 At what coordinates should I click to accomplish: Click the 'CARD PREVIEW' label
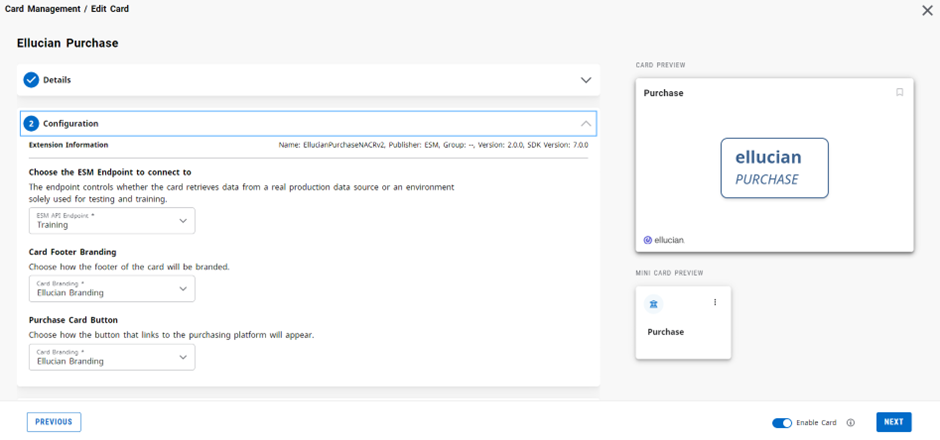tap(661, 65)
